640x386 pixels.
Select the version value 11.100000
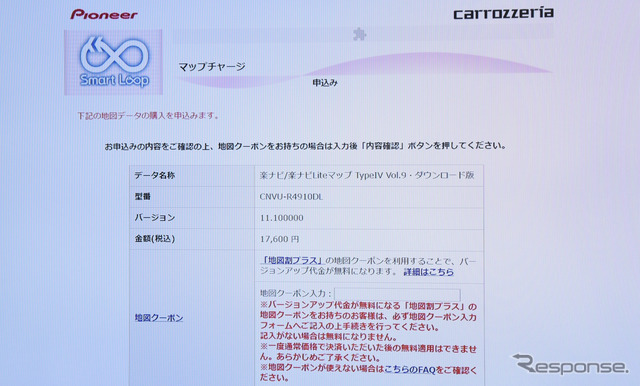point(282,218)
